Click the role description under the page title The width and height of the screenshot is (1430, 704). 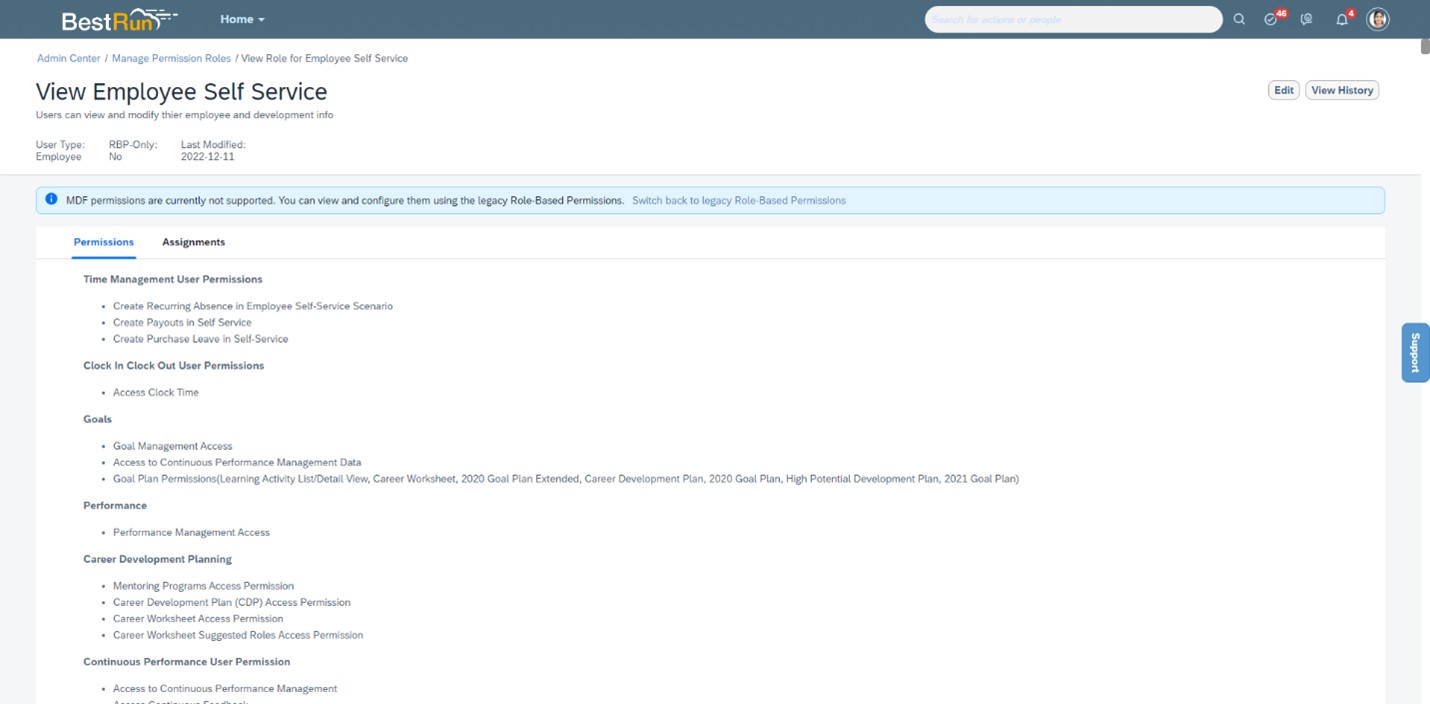(x=185, y=115)
